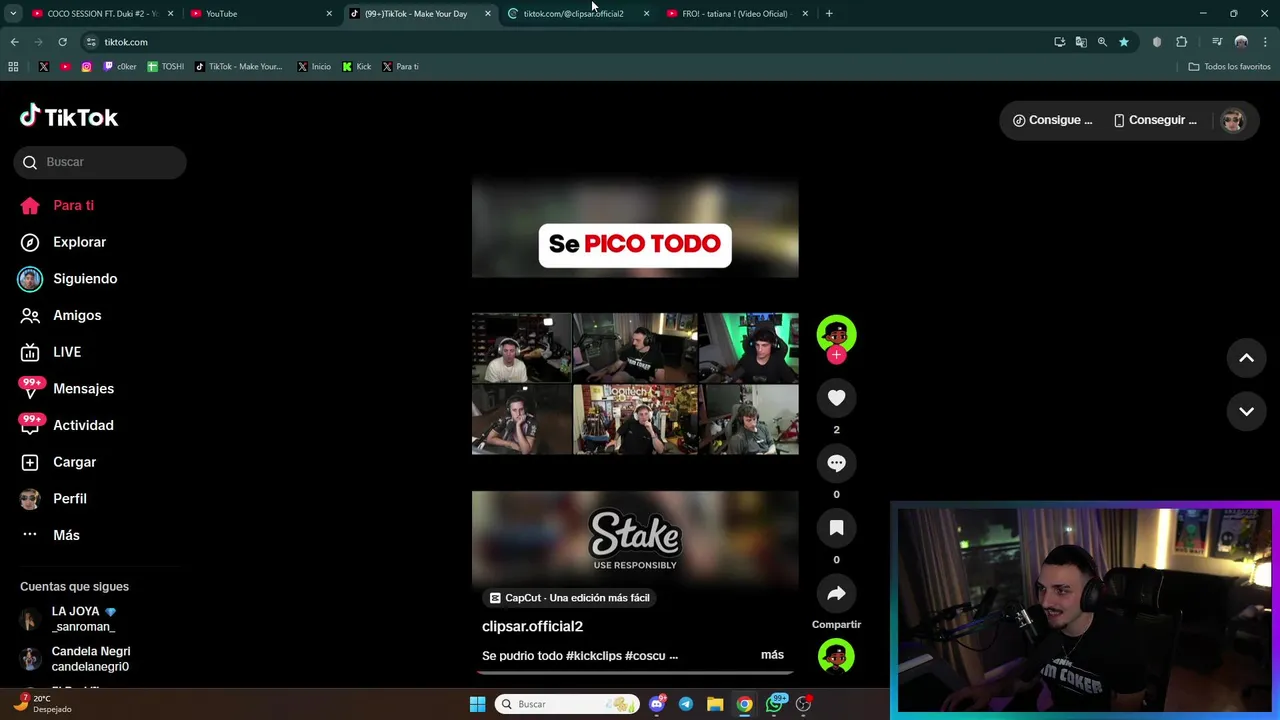Open the media controls icon in Chrome toolbar
This screenshot has width=1280, height=720.
point(1217,42)
